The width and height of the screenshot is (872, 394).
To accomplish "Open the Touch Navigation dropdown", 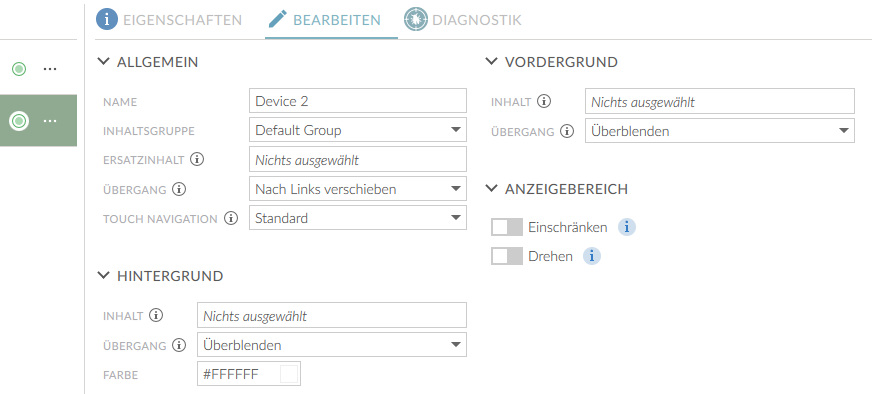I will coord(358,218).
